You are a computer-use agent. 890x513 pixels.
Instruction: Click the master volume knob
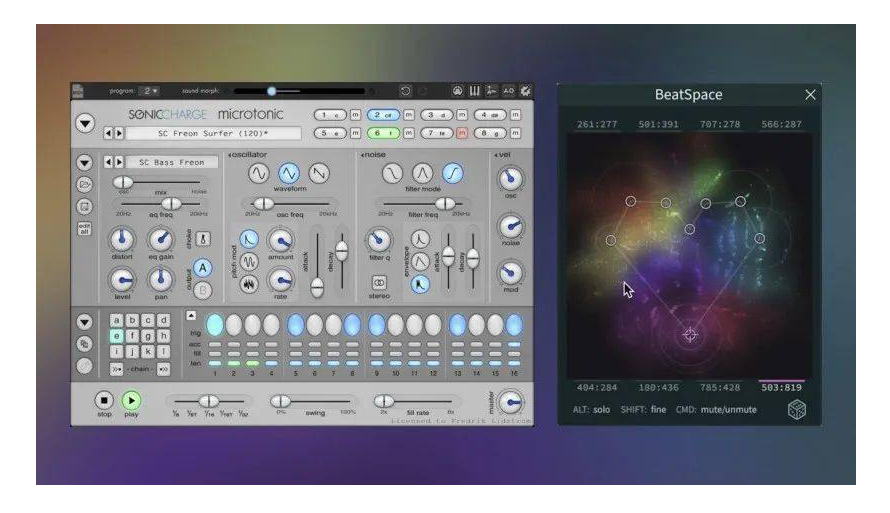click(x=510, y=402)
